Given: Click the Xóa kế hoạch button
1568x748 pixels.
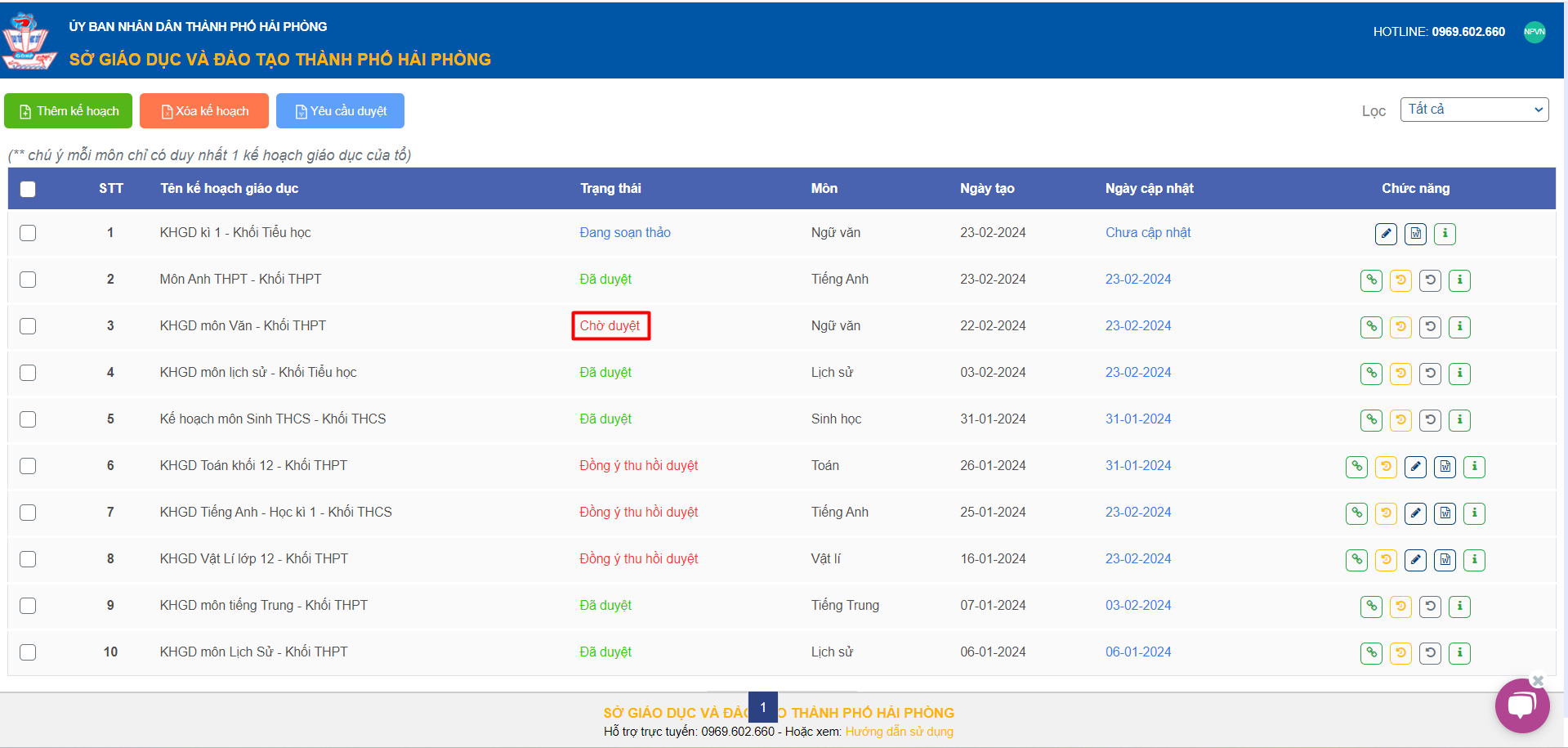Looking at the screenshot, I should 204,111.
